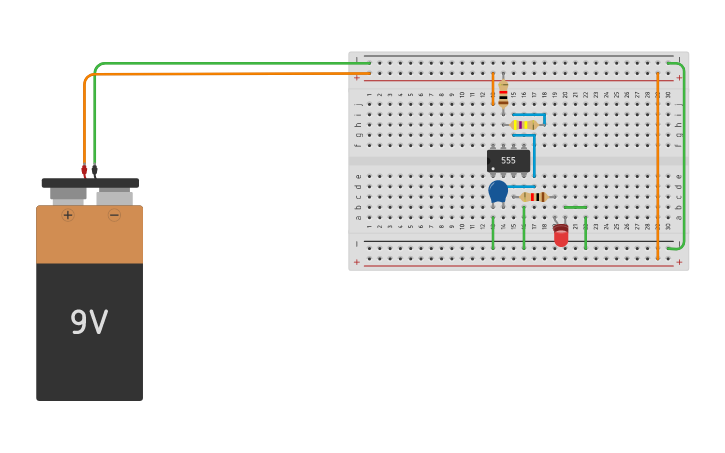Select the resistor with yellow and violet bands

coord(523,125)
